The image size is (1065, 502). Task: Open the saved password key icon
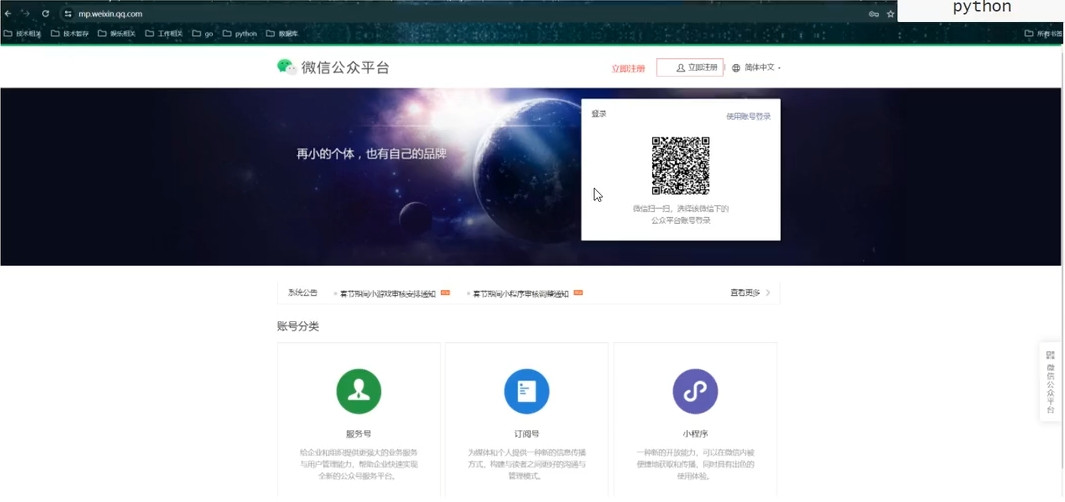point(873,14)
